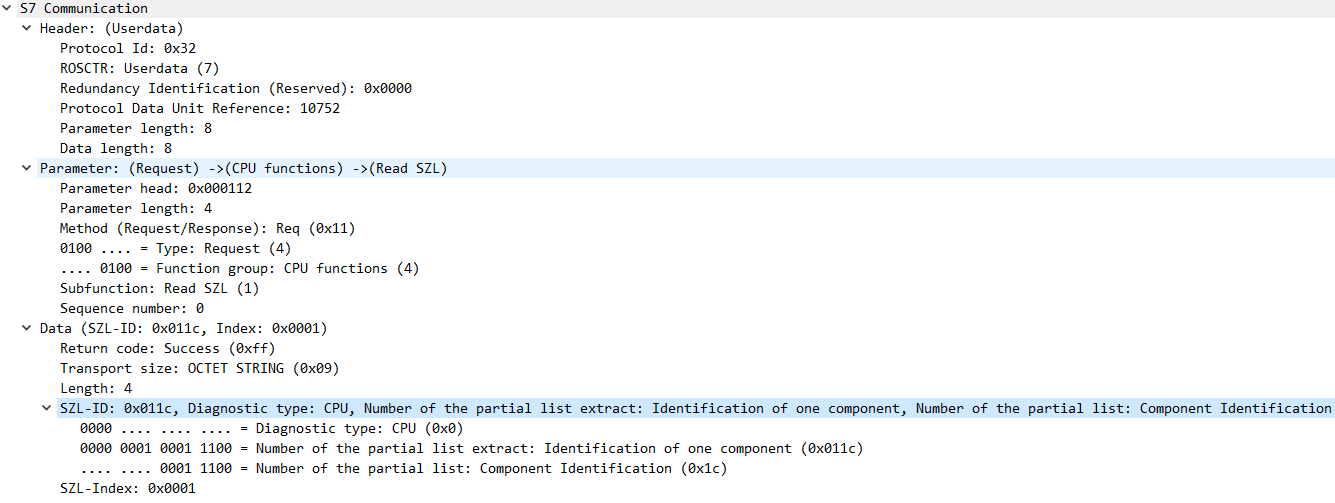1335x503 pixels.
Task: Select the Protocol Id 0x32 field
Action: (120, 48)
